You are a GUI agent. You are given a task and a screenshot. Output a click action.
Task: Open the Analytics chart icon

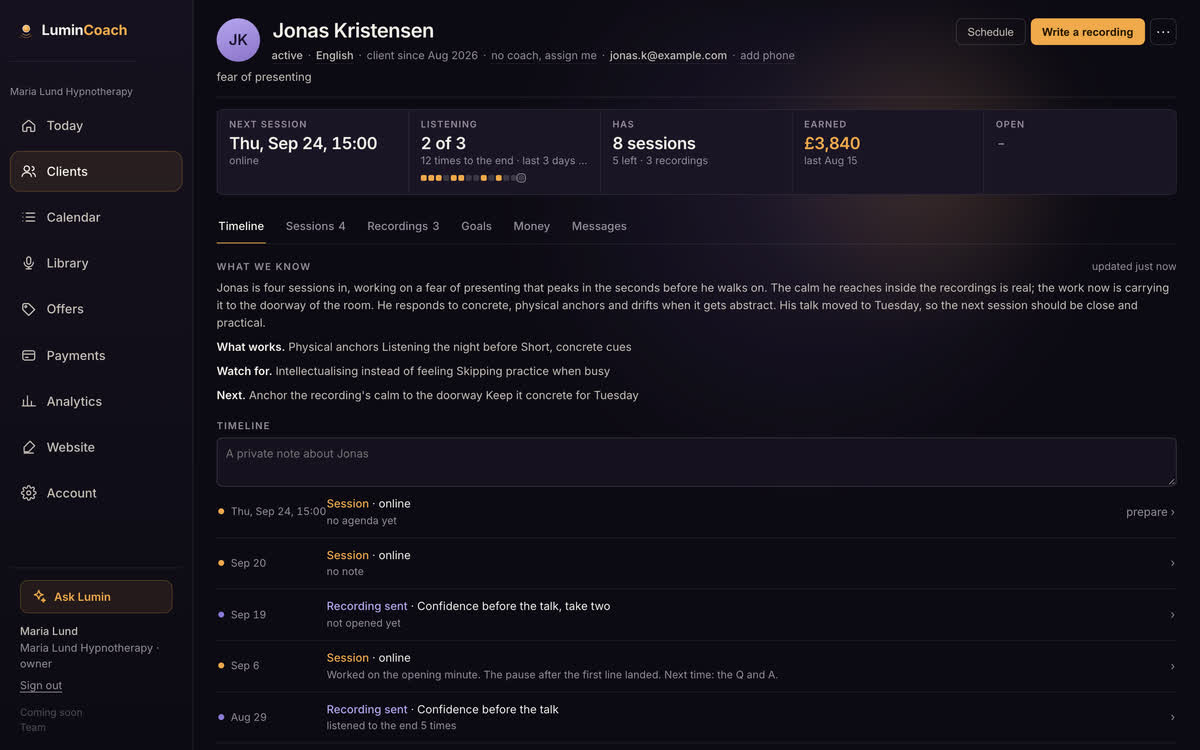click(x=28, y=401)
